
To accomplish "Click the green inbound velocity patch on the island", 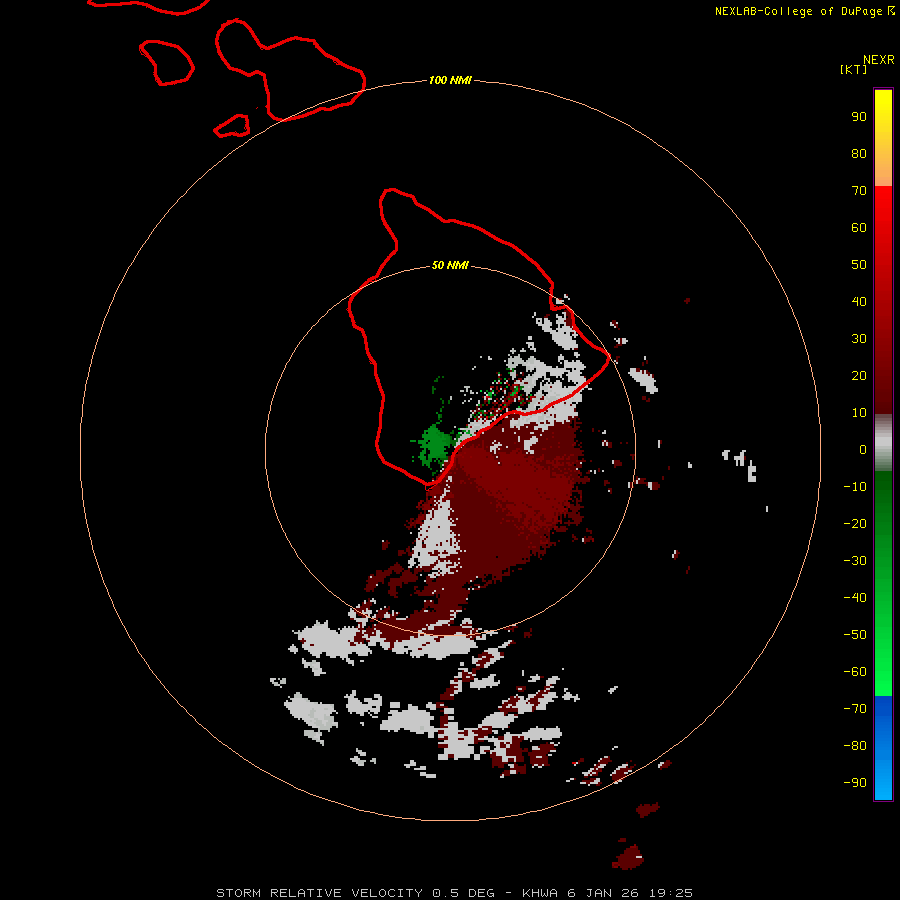I will pyautogui.click(x=434, y=444).
